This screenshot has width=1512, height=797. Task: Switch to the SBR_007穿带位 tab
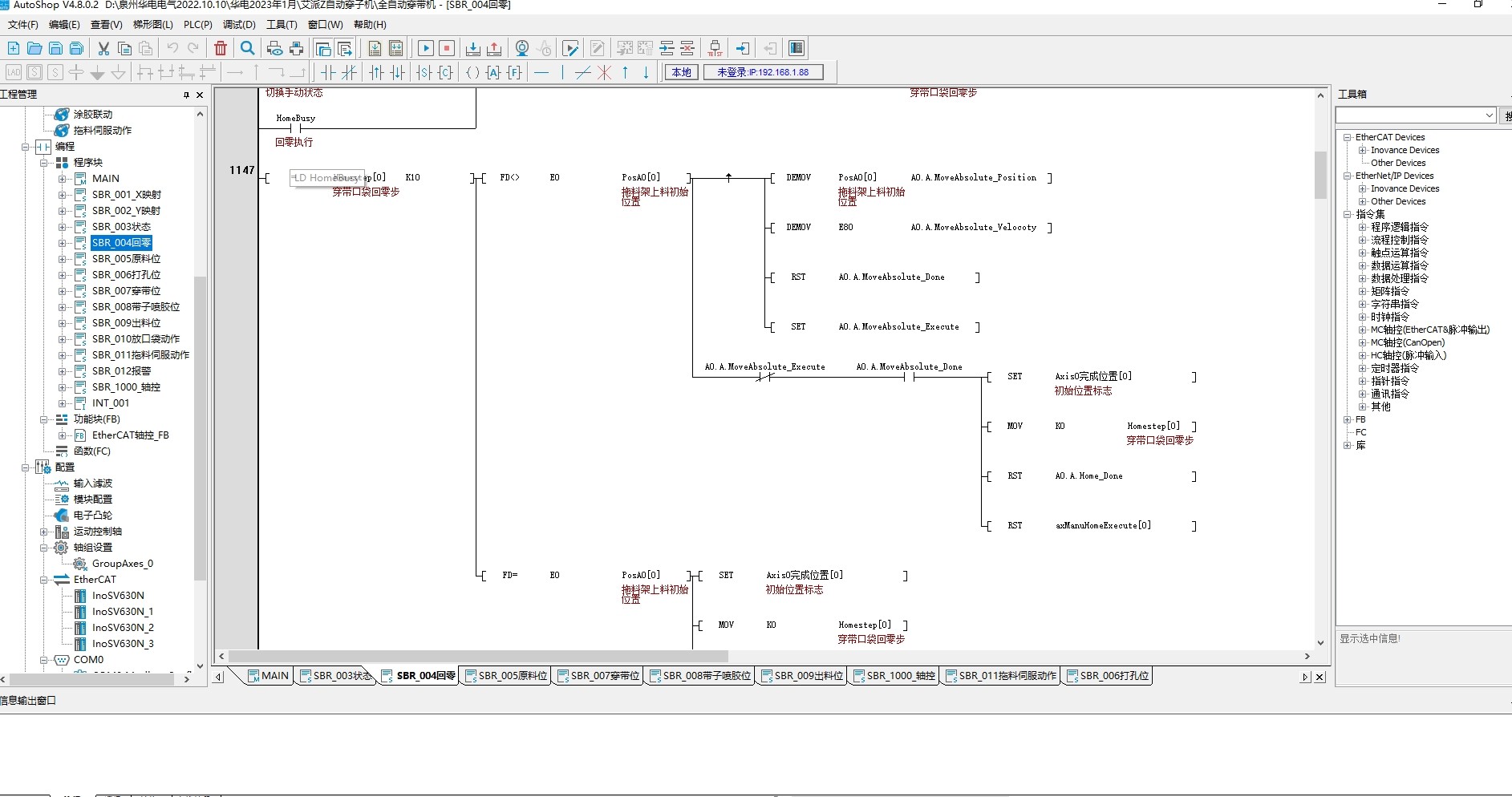tap(598, 676)
